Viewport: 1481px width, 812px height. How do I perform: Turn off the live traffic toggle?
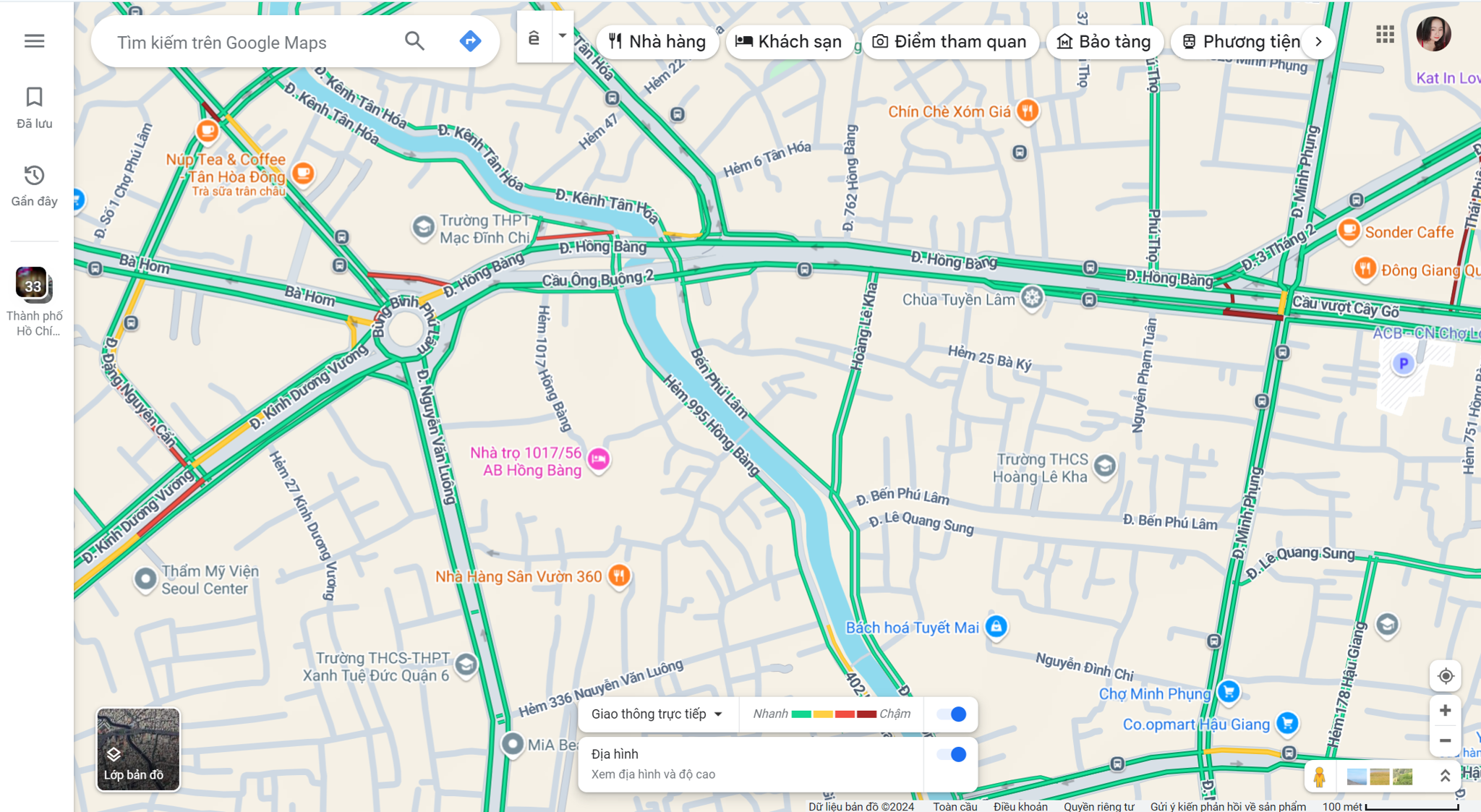coord(952,714)
